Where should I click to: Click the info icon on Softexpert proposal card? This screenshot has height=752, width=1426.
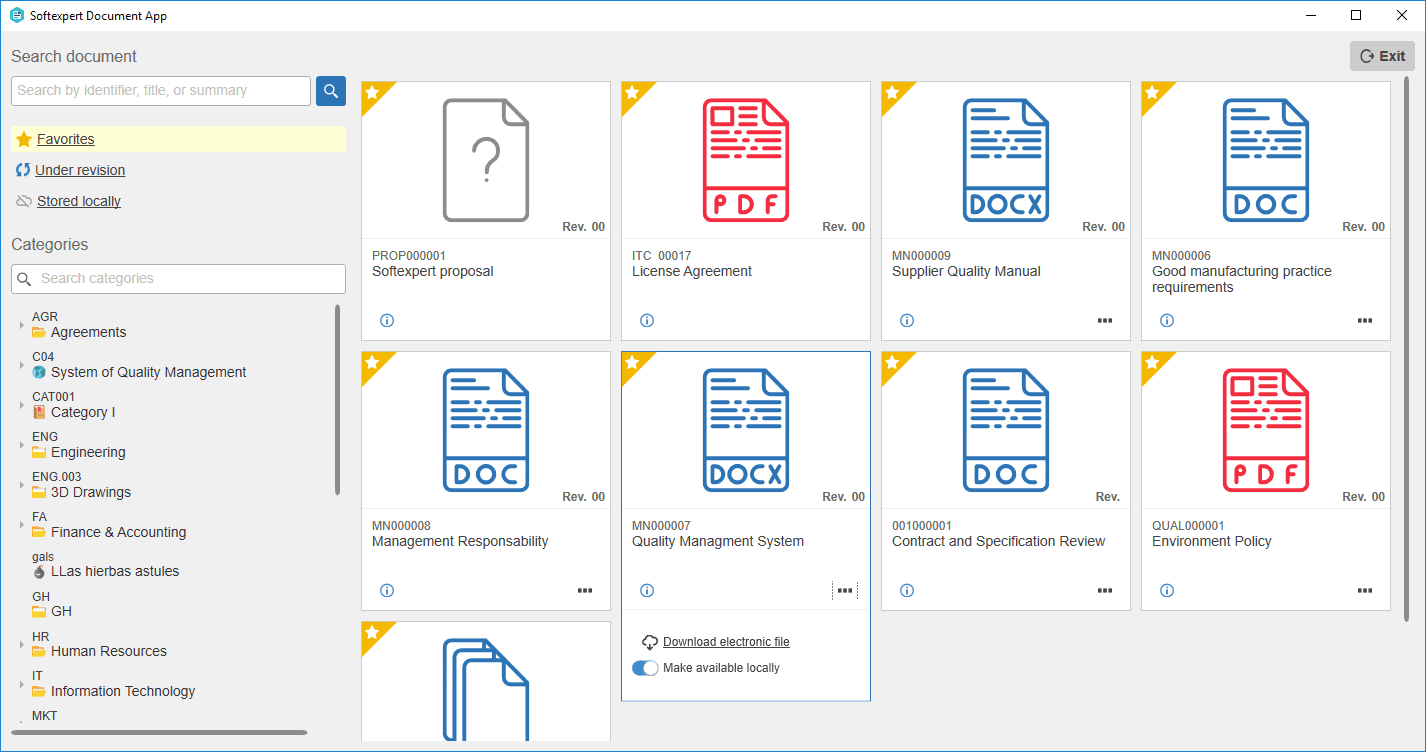point(387,320)
